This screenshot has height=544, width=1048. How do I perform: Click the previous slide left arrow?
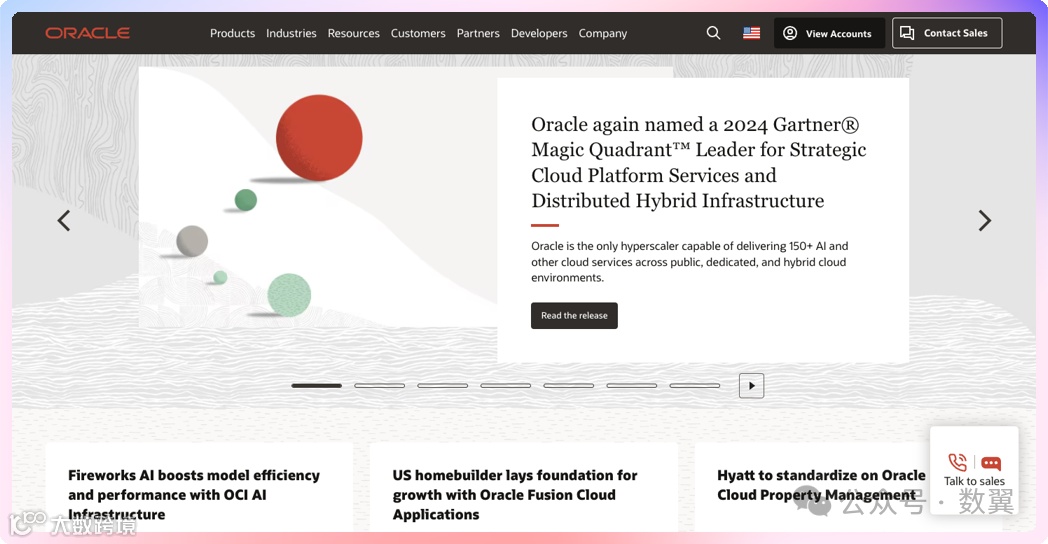64,221
